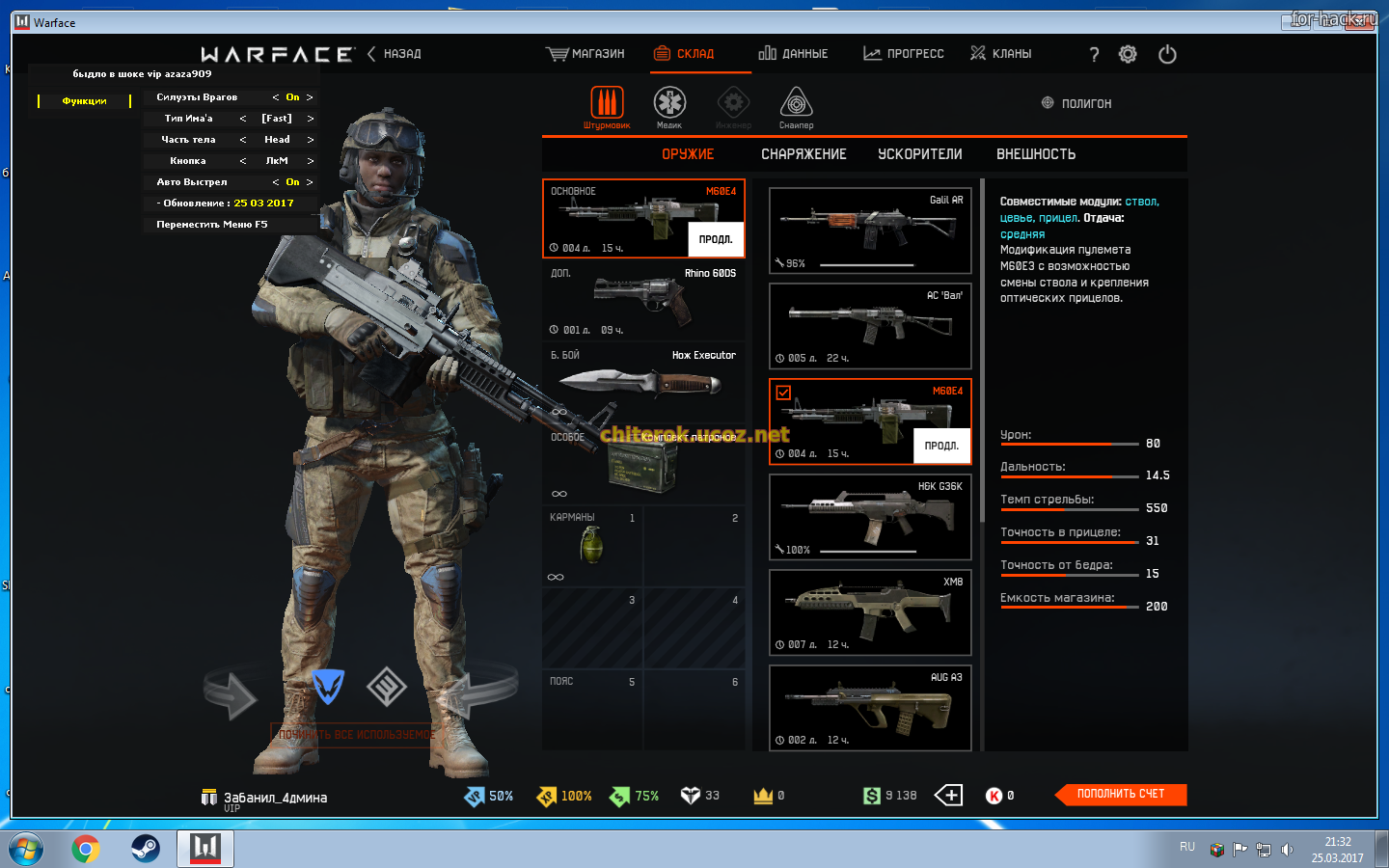Toggle Силуэты Врагов left arrow
Screen dimensions: 1389x868
[x=276, y=97]
